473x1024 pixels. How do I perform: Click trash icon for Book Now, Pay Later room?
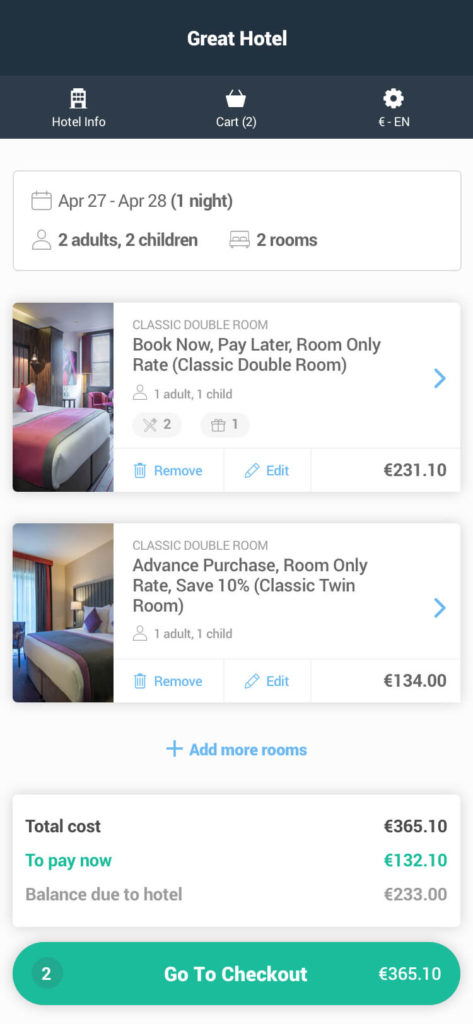140,471
